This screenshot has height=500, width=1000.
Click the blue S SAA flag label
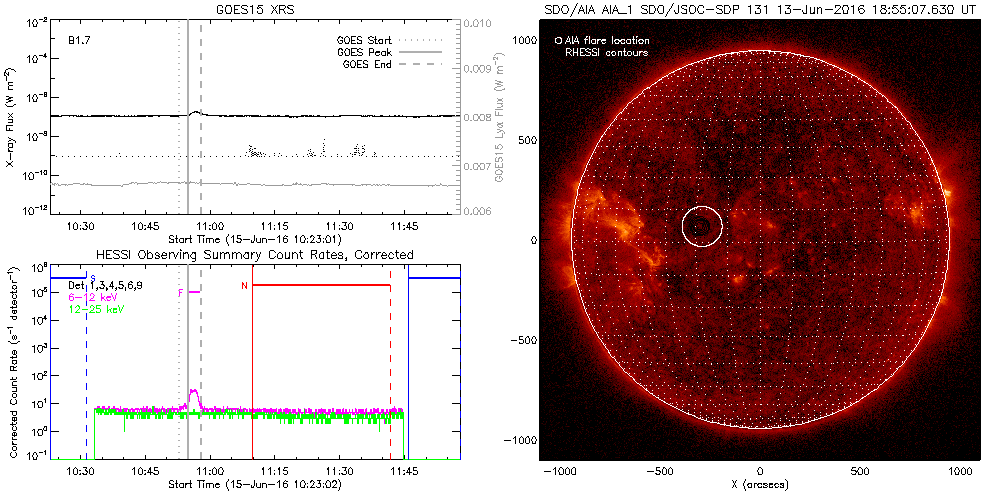pyautogui.click(x=93, y=277)
